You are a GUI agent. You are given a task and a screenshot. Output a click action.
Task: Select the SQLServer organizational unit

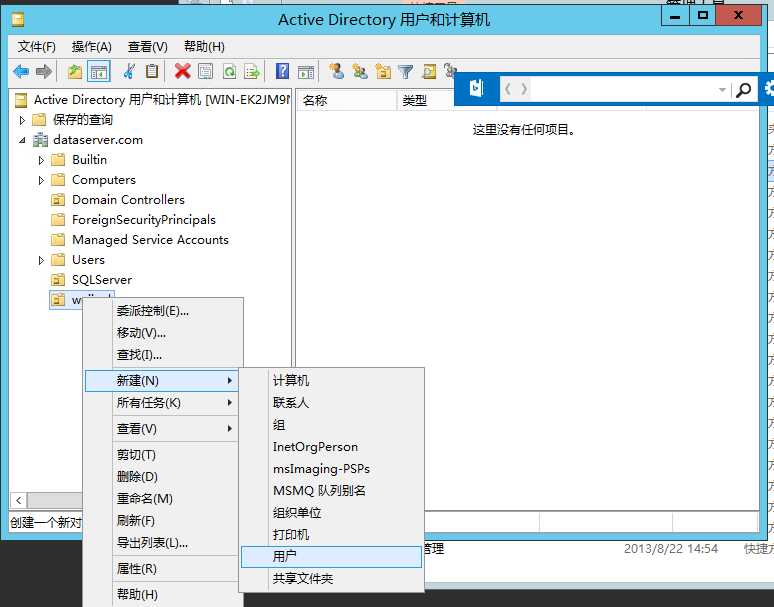tap(102, 280)
